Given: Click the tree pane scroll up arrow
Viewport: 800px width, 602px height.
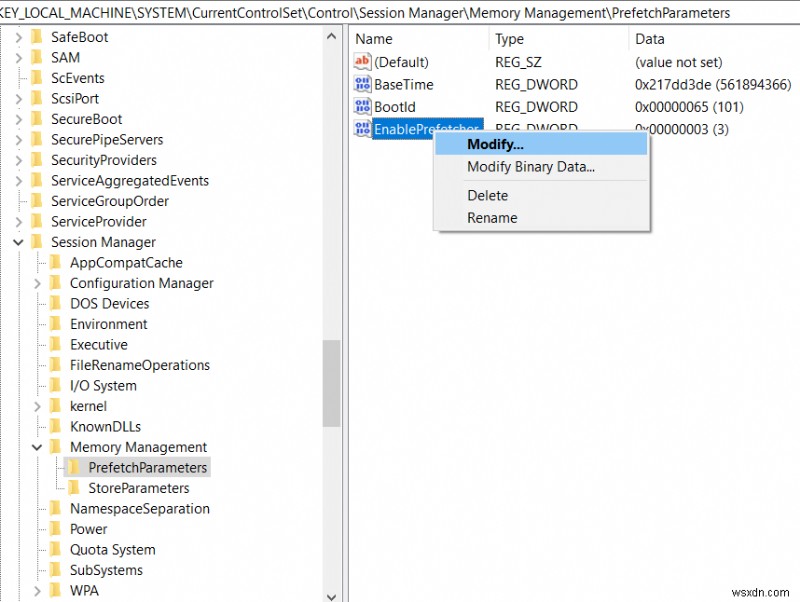Looking at the screenshot, I should pos(332,36).
